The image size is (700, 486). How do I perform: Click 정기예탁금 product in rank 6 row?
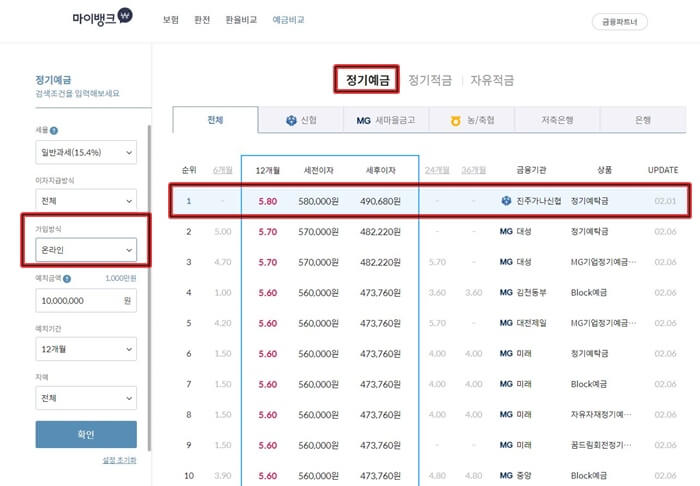(589, 353)
